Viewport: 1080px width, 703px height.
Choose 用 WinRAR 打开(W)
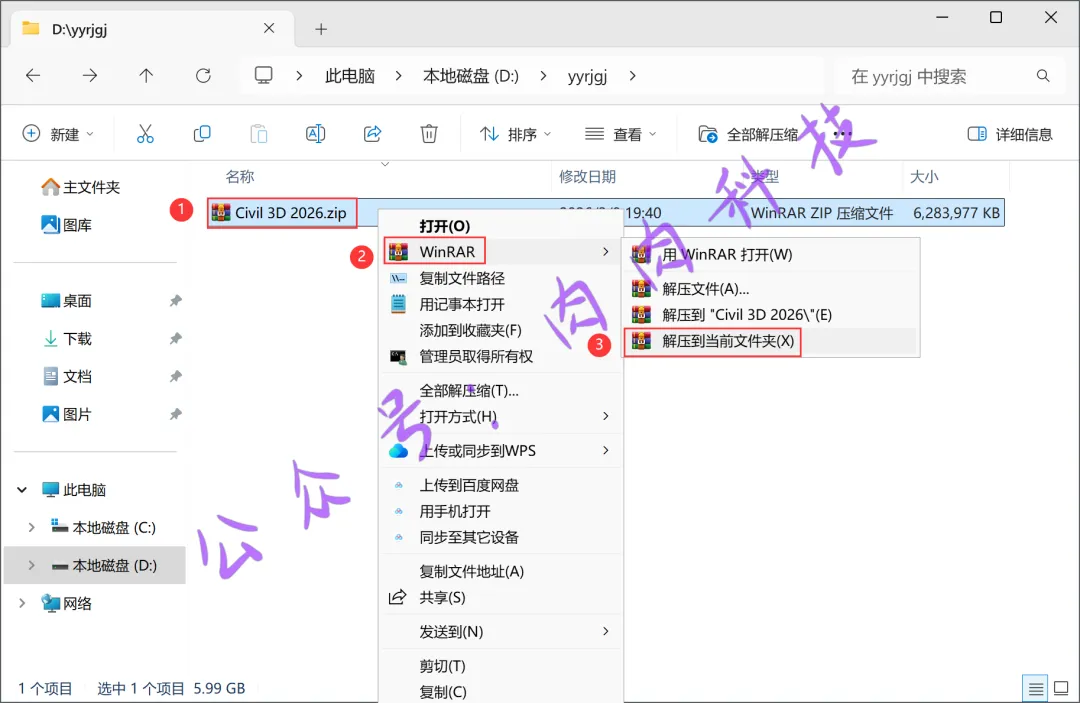pyautogui.click(x=771, y=255)
